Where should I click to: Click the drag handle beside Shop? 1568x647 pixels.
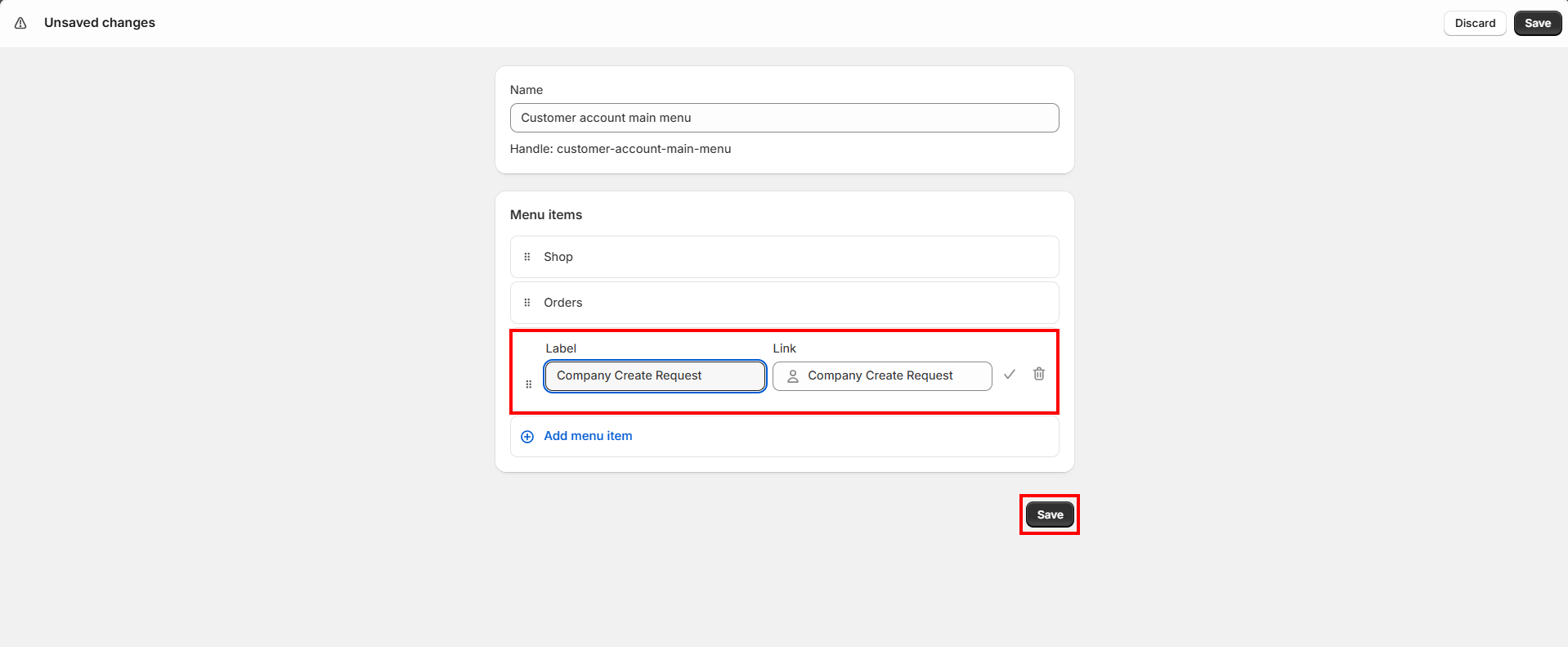pos(527,256)
